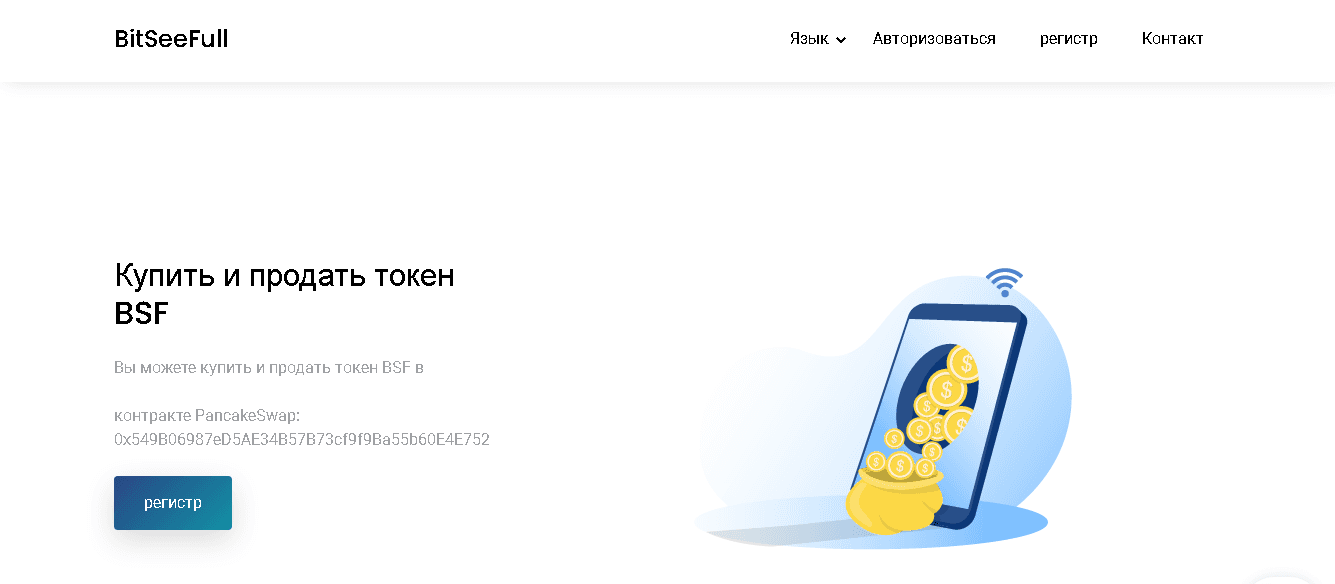Click the round widget at the bottom-right corner
Screen dimensions: 1335x584
[1283, 580]
